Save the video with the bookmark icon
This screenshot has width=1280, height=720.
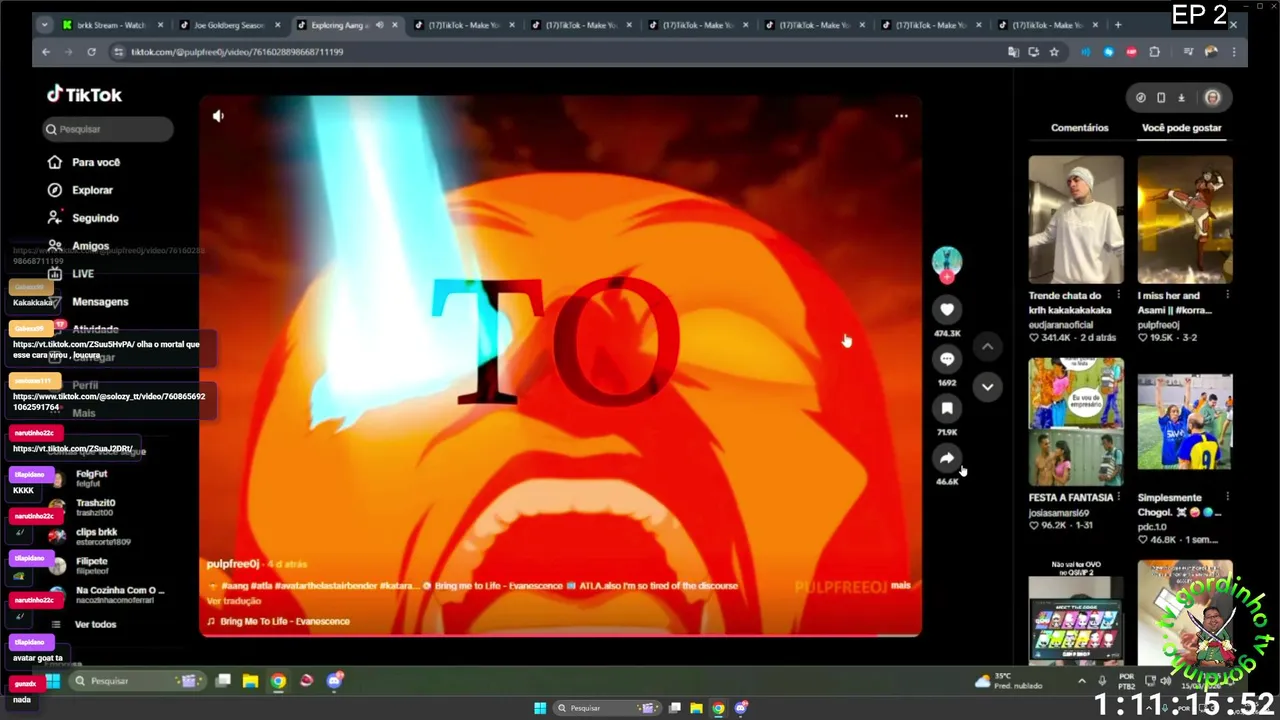(947, 408)
